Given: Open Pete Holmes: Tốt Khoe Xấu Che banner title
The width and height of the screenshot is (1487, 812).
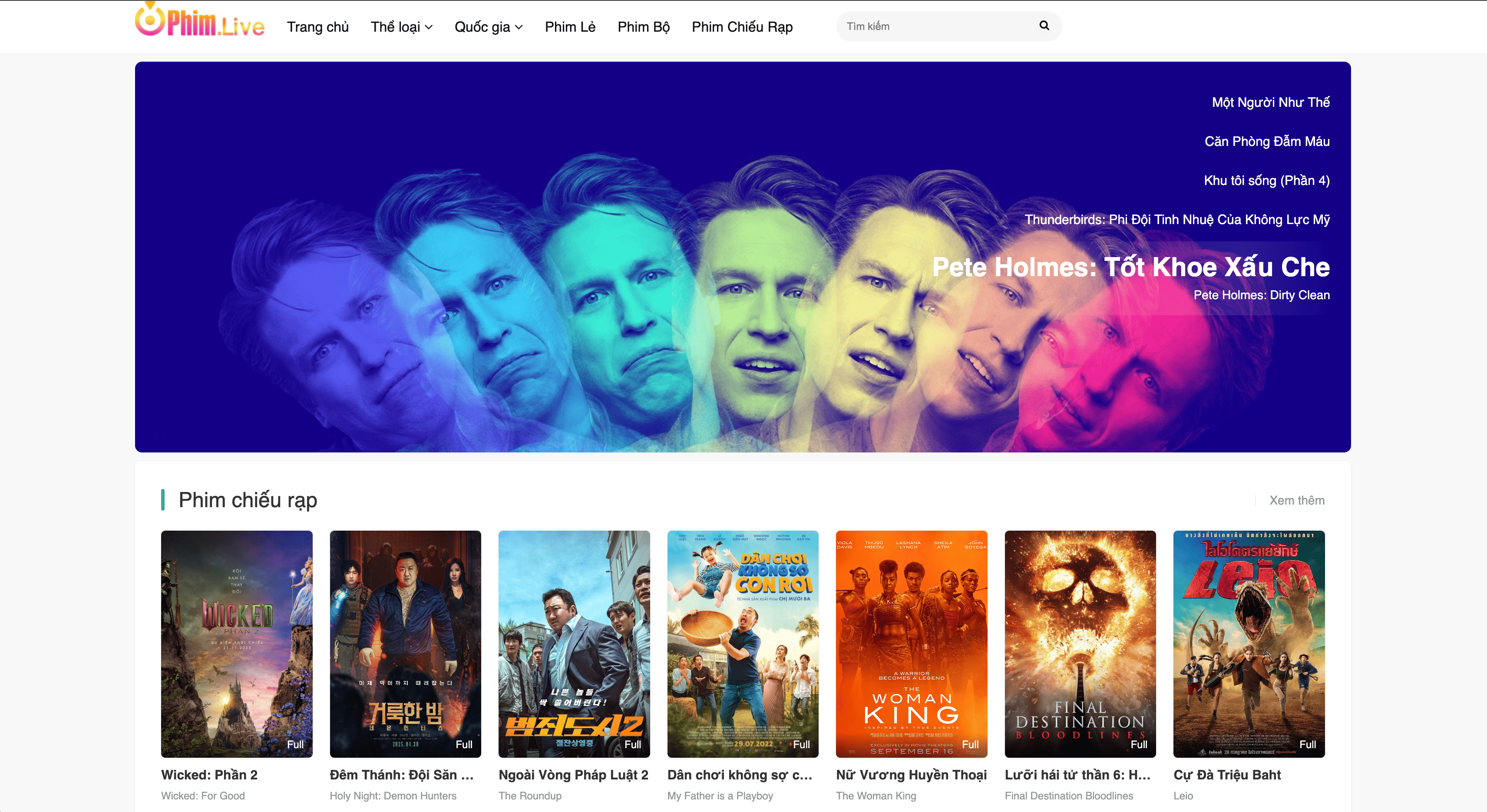Looking at the screenshot, I should (x=1130, y=267).
